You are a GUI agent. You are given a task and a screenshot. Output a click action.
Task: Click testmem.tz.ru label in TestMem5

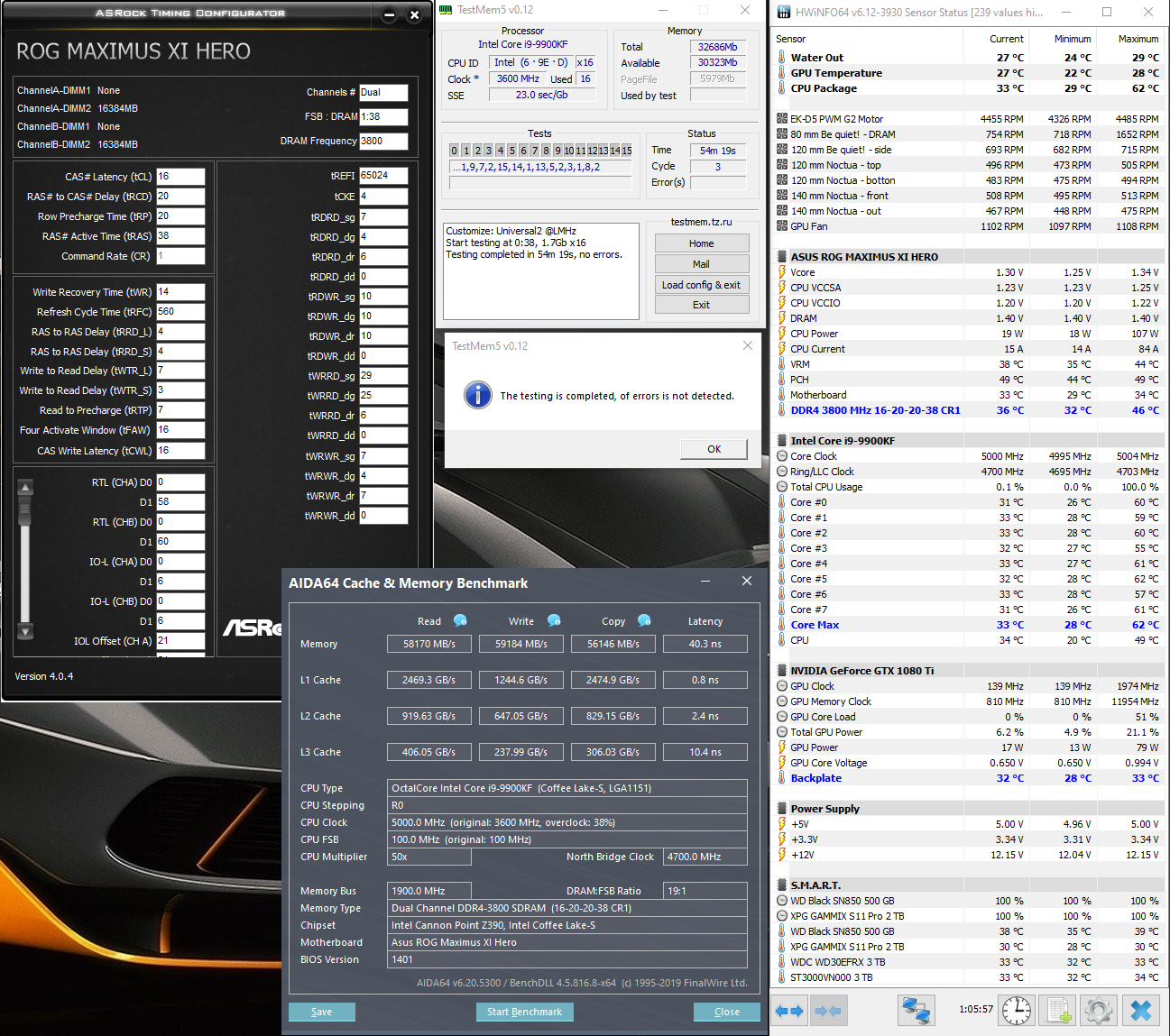(701, 222)
